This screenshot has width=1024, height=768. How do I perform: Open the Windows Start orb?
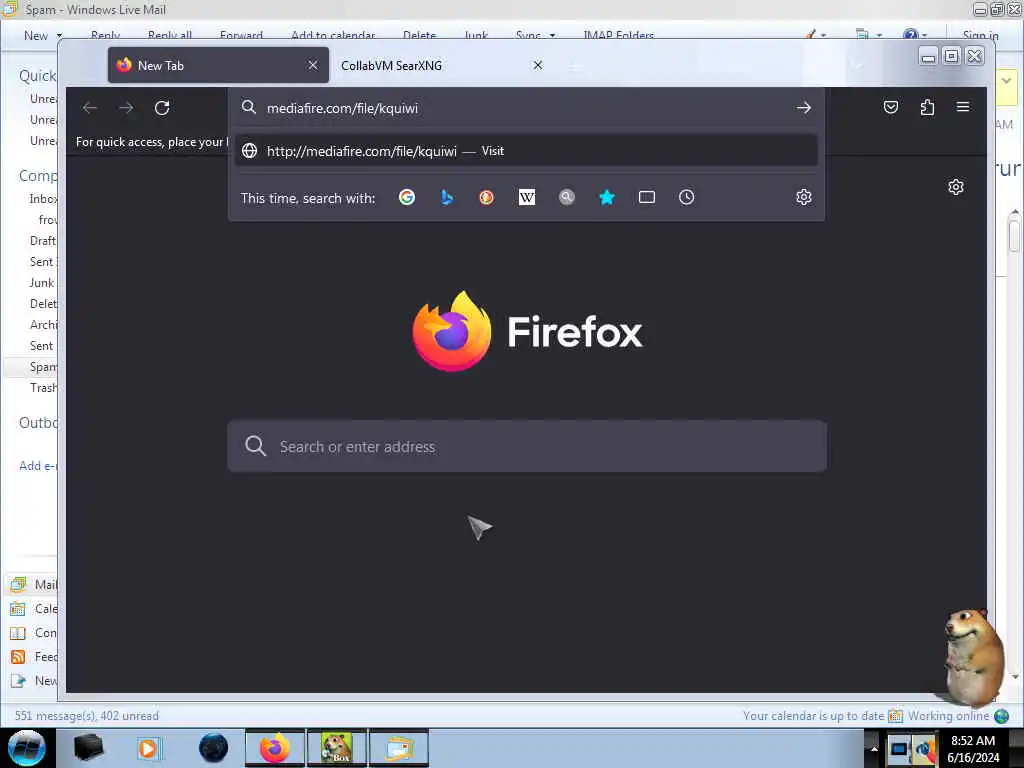26,748
